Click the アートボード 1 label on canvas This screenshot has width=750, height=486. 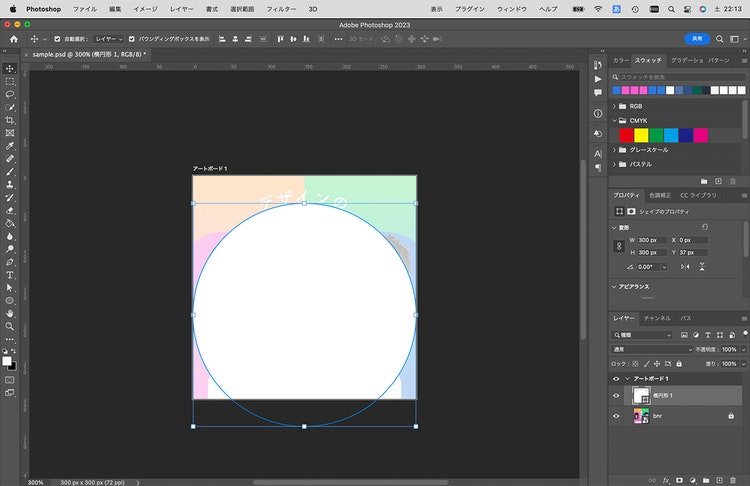210,169
